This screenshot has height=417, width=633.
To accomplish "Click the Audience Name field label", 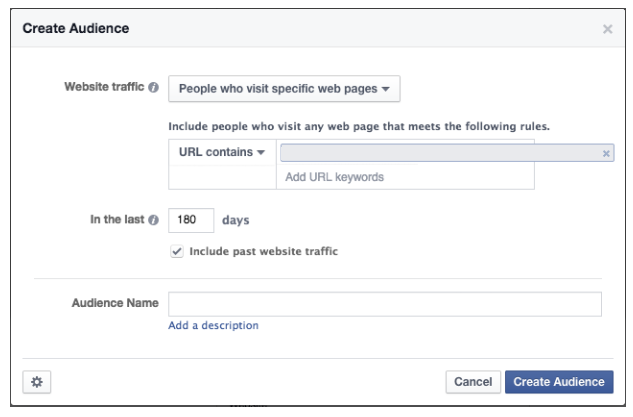I will (115, 303).
